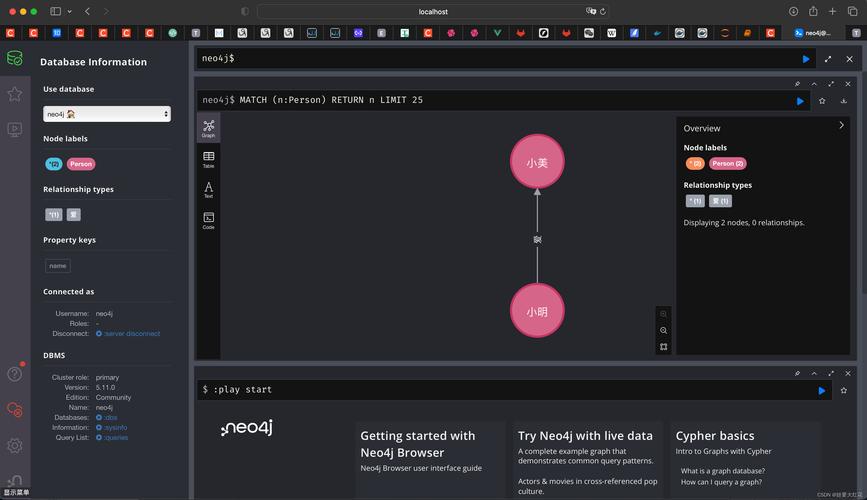
Task: Switch to Table view
Action: point(208,159)
